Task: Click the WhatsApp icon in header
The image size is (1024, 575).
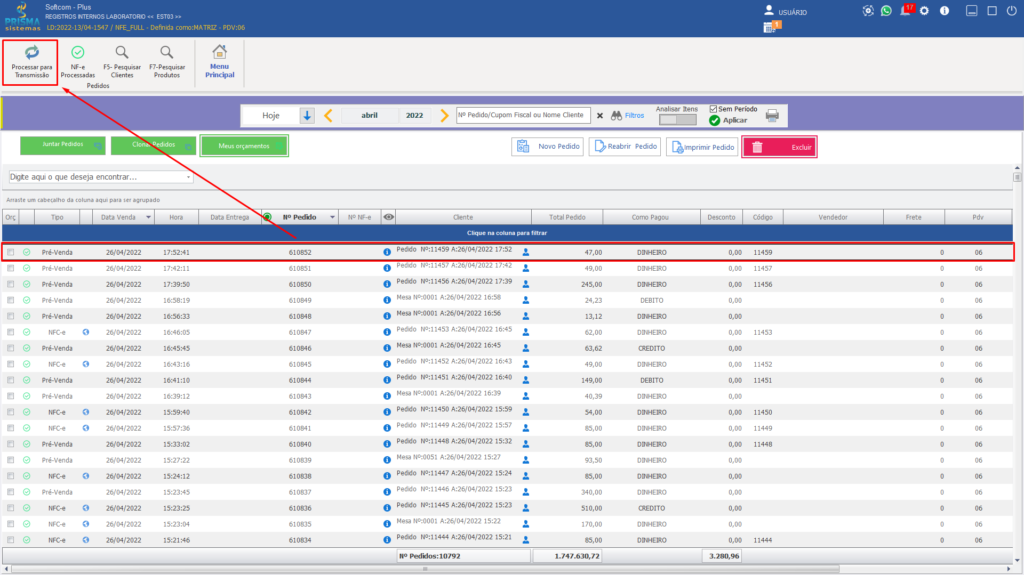Action: [x=886, y=10]
